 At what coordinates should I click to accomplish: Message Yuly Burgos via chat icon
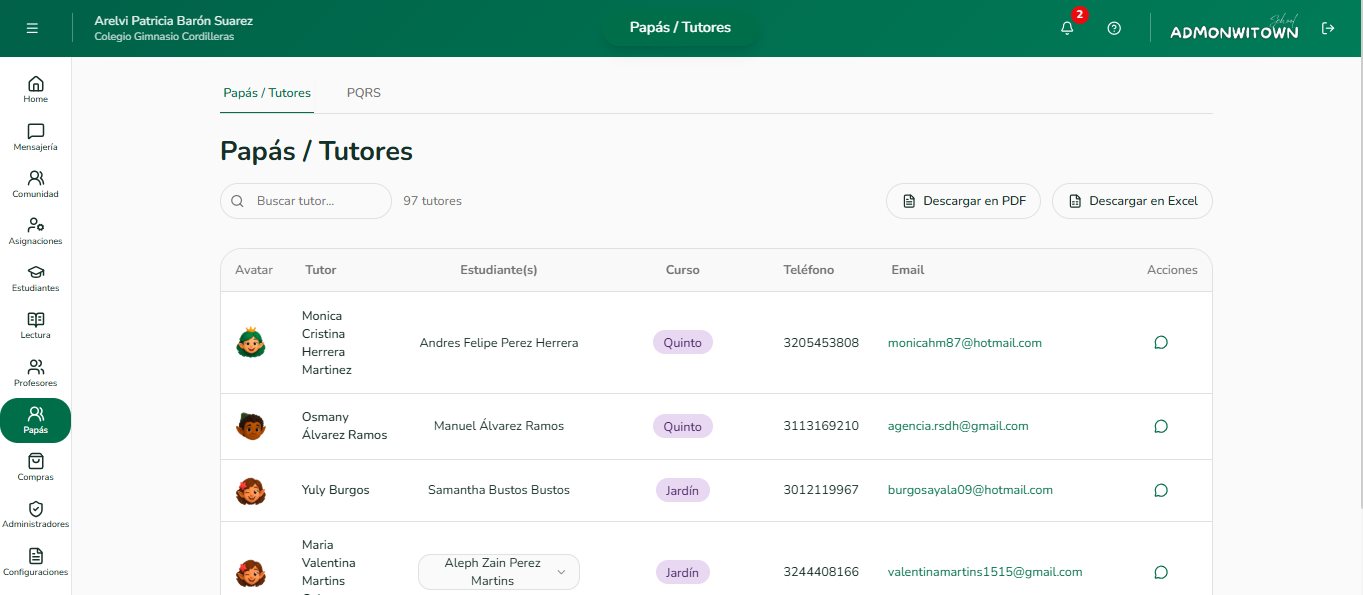point(1161,490)
